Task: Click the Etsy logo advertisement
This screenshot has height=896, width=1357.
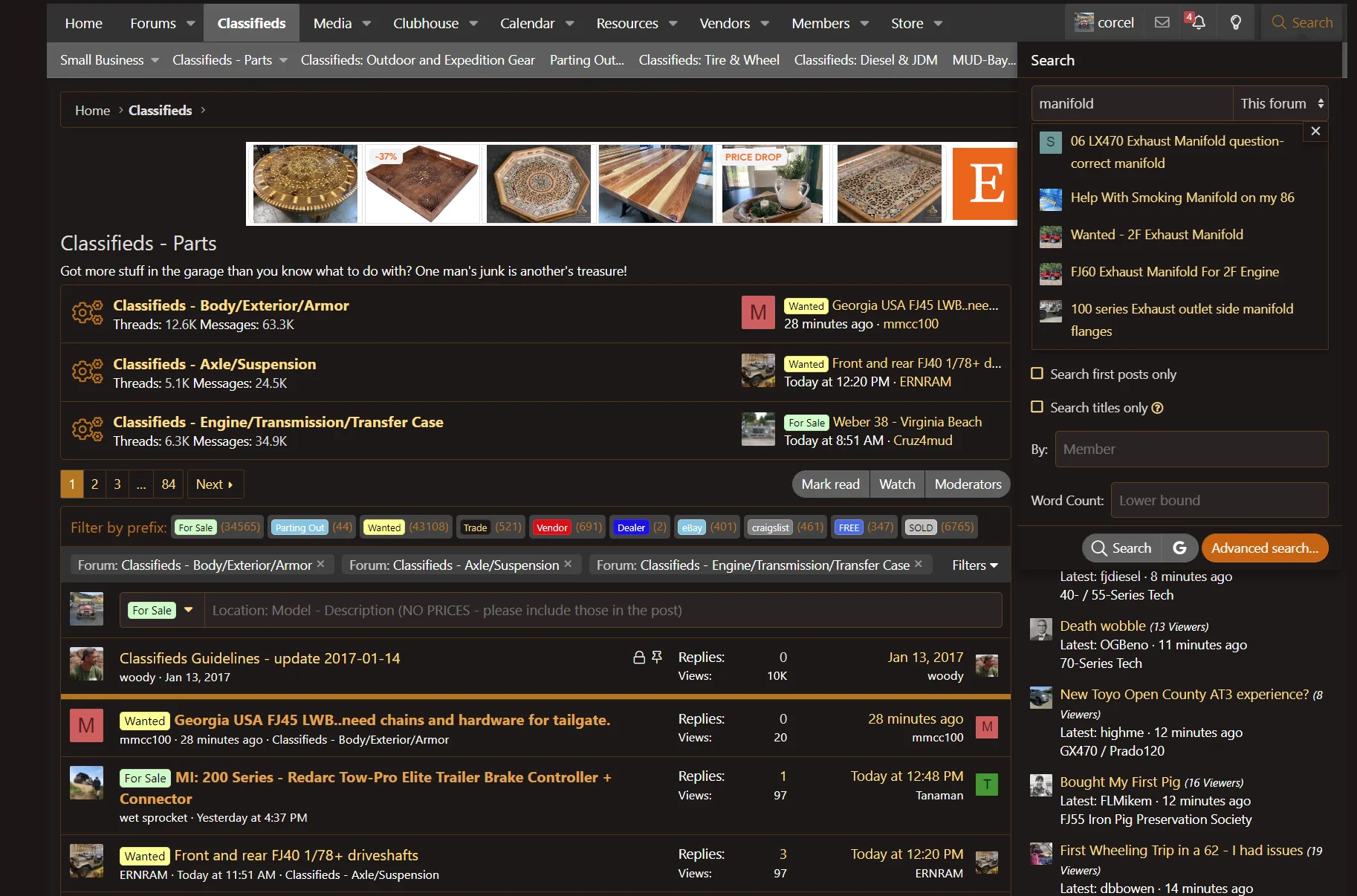Action: [984, 183]
